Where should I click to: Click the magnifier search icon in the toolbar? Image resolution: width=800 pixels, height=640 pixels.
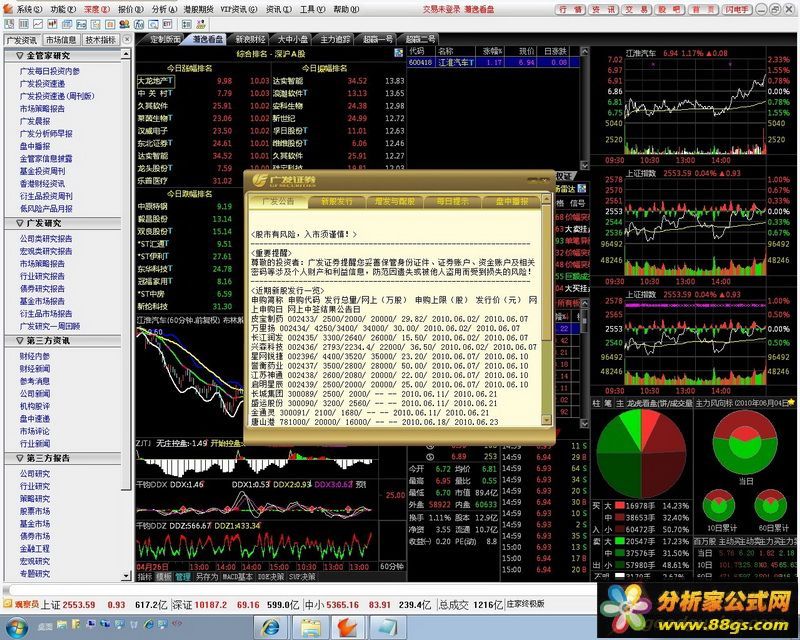[153, 24]
